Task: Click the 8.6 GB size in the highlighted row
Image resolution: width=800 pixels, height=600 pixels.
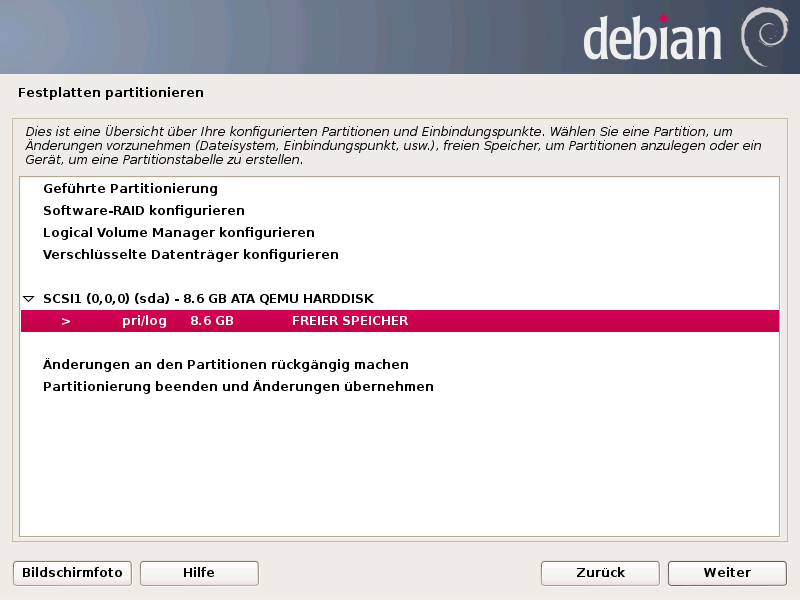Action: [x=211, y=321]
